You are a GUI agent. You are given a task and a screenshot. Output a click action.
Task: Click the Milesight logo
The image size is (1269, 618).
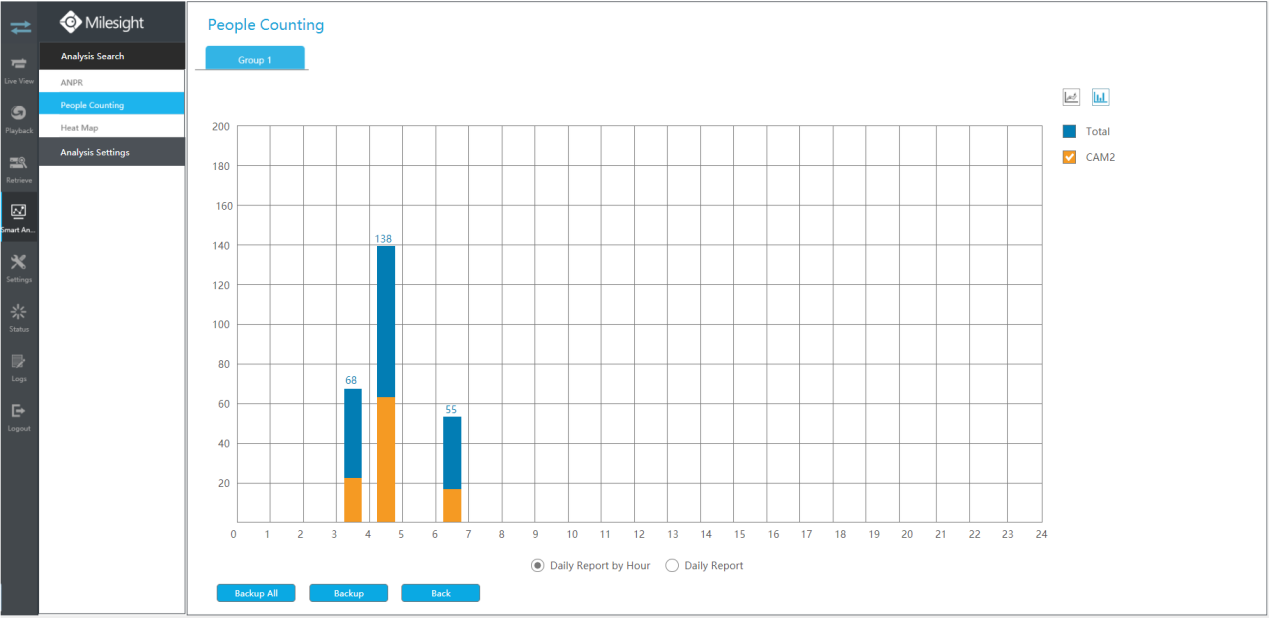point(102,22)
